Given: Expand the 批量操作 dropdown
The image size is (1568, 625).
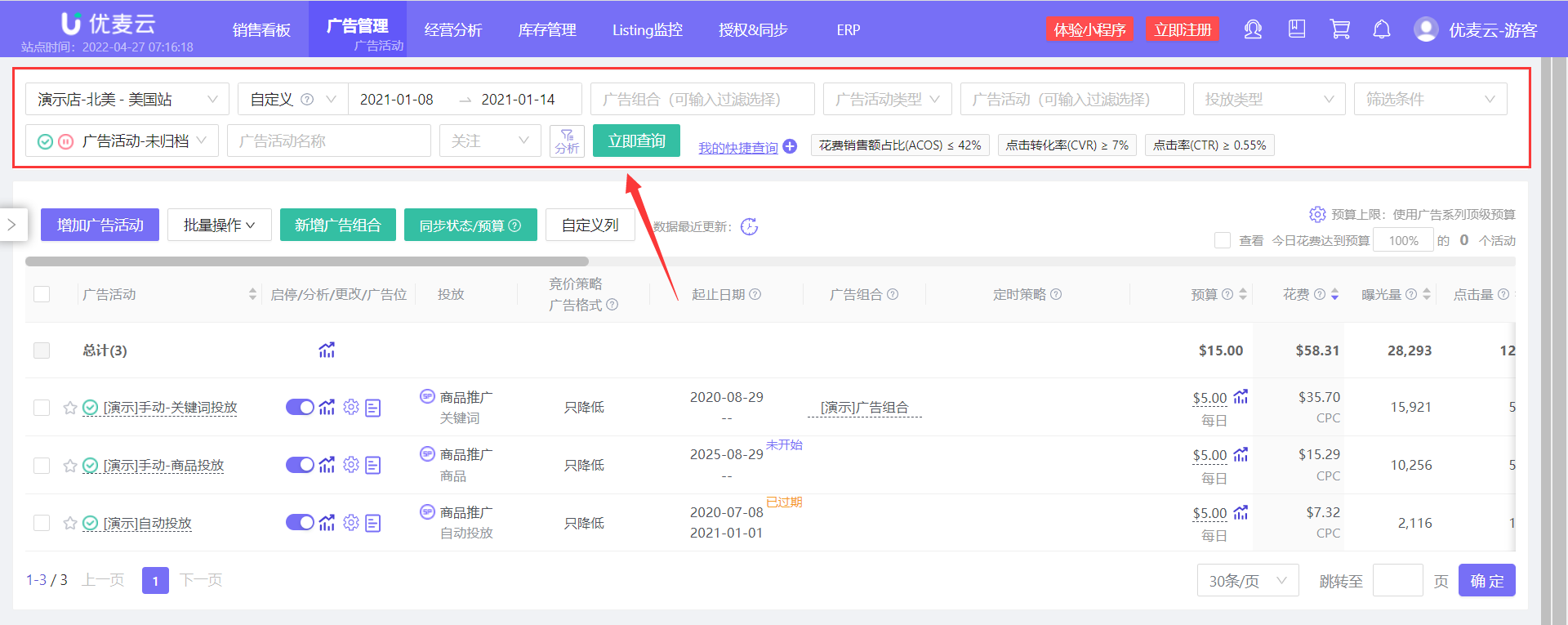Looking at the screenshot, I should point(220,225).
